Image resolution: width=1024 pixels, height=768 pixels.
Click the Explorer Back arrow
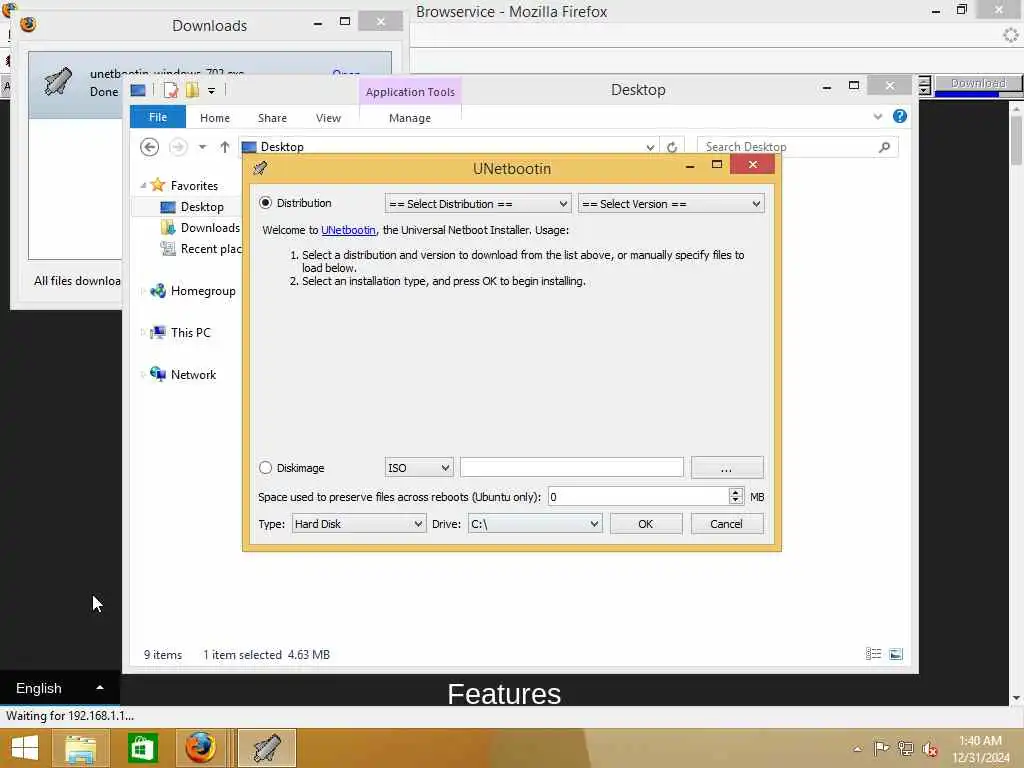click(x=150, y=147)
